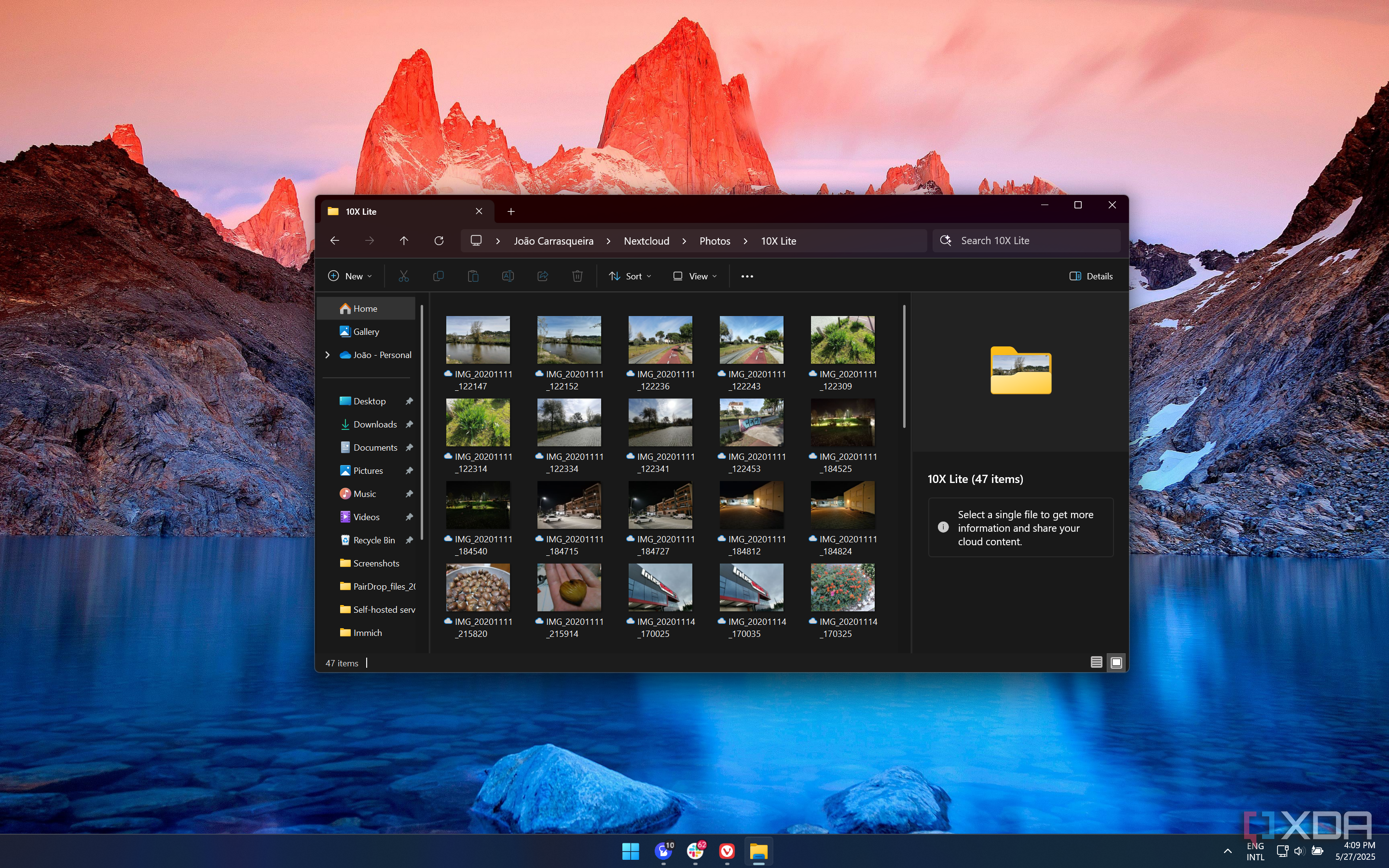Expand chevron after João Carrasqueira breadcrumb
Screen dimensions: 1389x868
tap(608, 241)
